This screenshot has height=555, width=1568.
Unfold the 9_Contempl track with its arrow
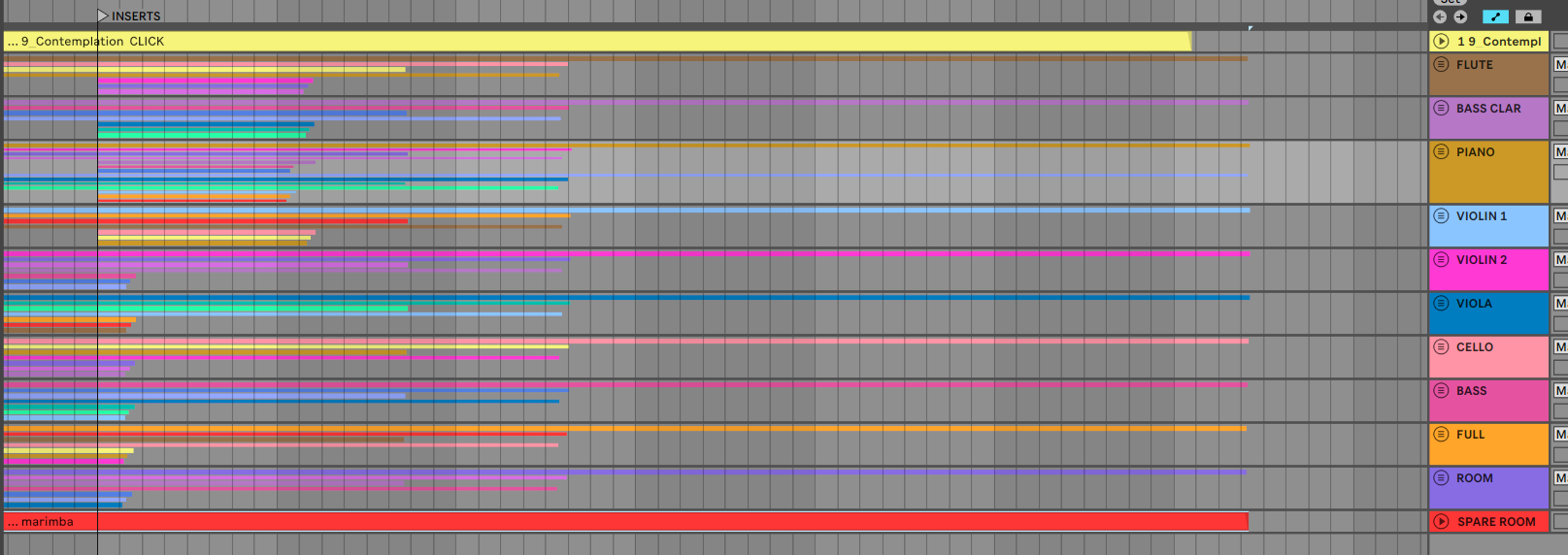(1442, 41)
